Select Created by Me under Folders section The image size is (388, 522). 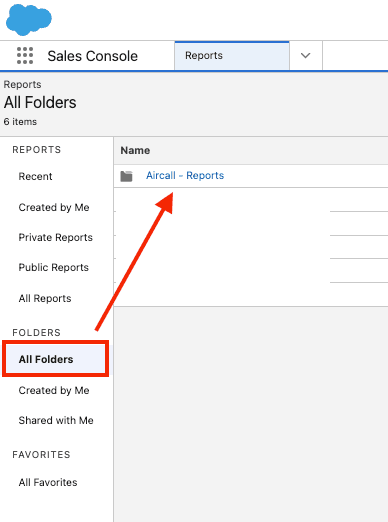point(54,390)
